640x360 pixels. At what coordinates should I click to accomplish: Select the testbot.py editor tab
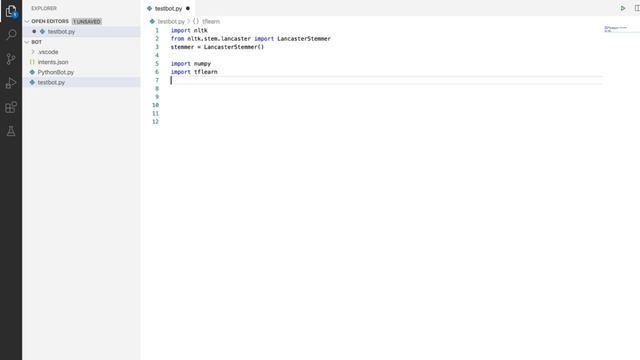(x=168, y=8)
